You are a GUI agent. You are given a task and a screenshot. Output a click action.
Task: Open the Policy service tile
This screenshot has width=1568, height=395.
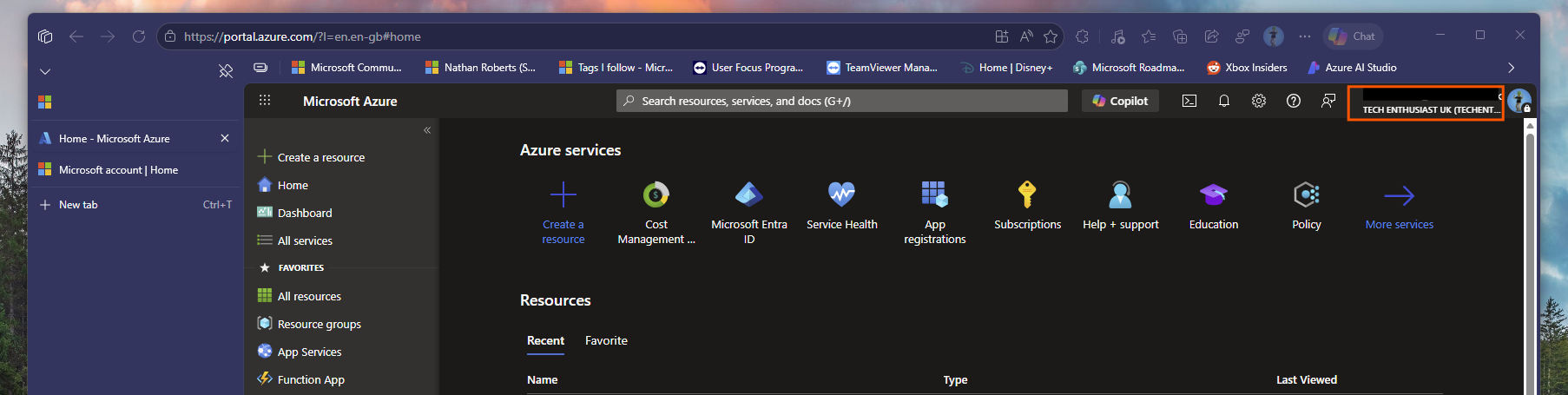pyautogui.click(x=1307, y=206)
